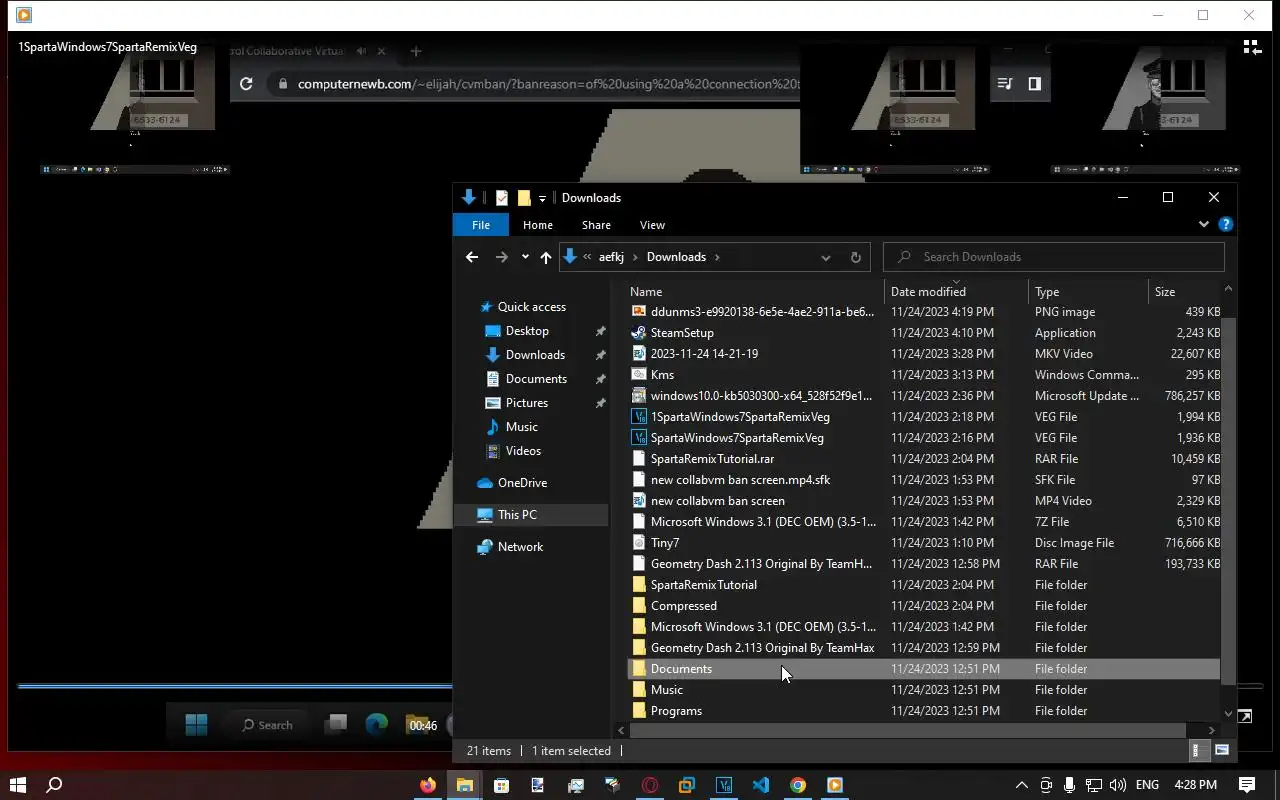Select OneDrive in navigation pane

tap(522, 483)
